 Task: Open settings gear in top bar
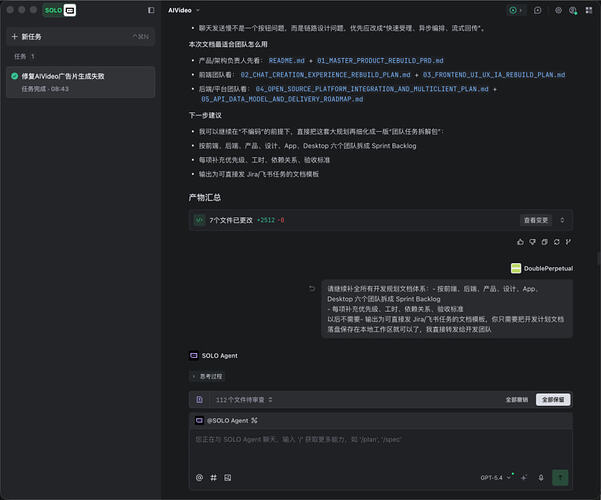(558, 10)
